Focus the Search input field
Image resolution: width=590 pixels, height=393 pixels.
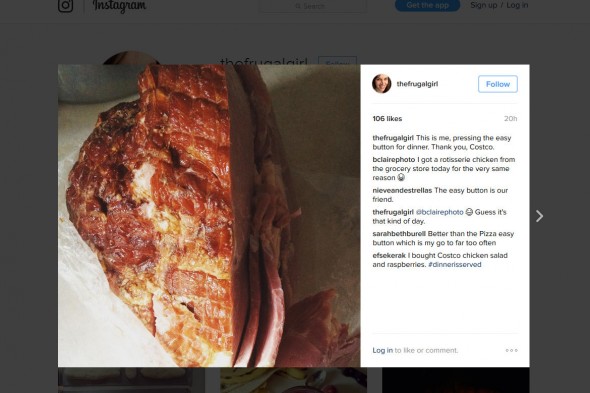pos(312,6)
